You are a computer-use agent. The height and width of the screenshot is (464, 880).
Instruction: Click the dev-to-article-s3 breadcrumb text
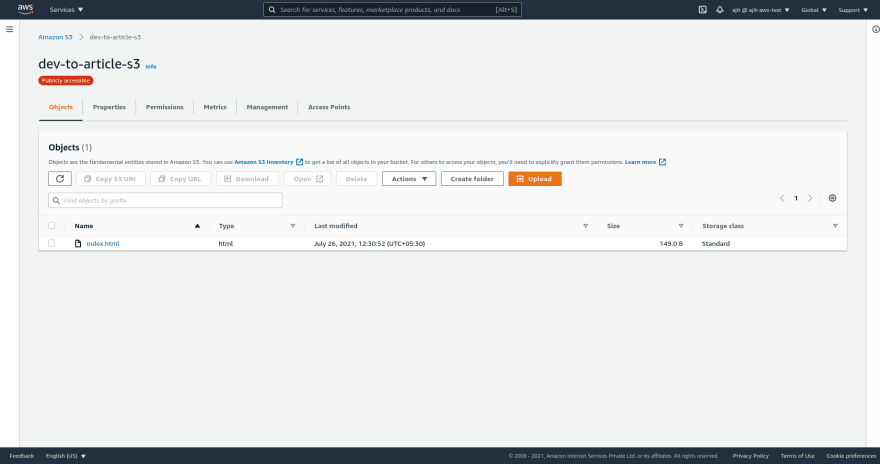[x=115, y=37]
